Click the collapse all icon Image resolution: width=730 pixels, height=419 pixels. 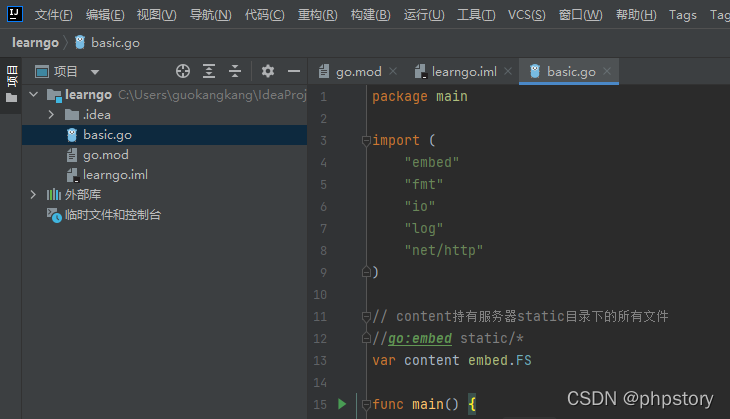(x=235, y=71)
